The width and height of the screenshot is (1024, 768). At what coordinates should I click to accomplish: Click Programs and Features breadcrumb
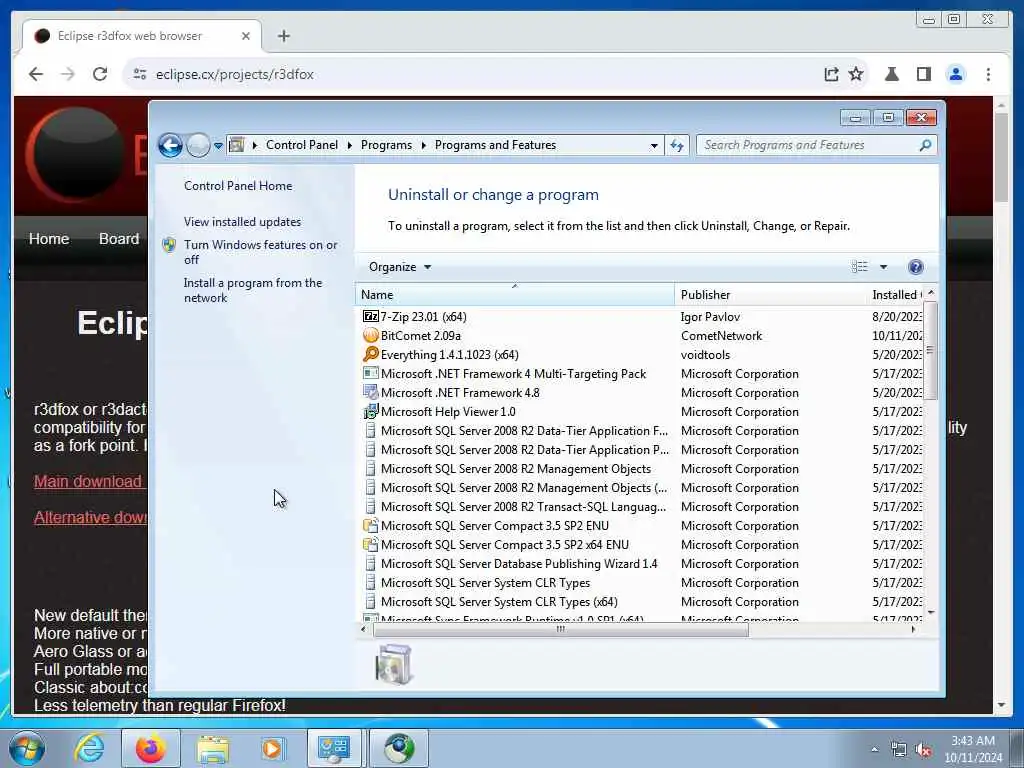click(495, 145)
